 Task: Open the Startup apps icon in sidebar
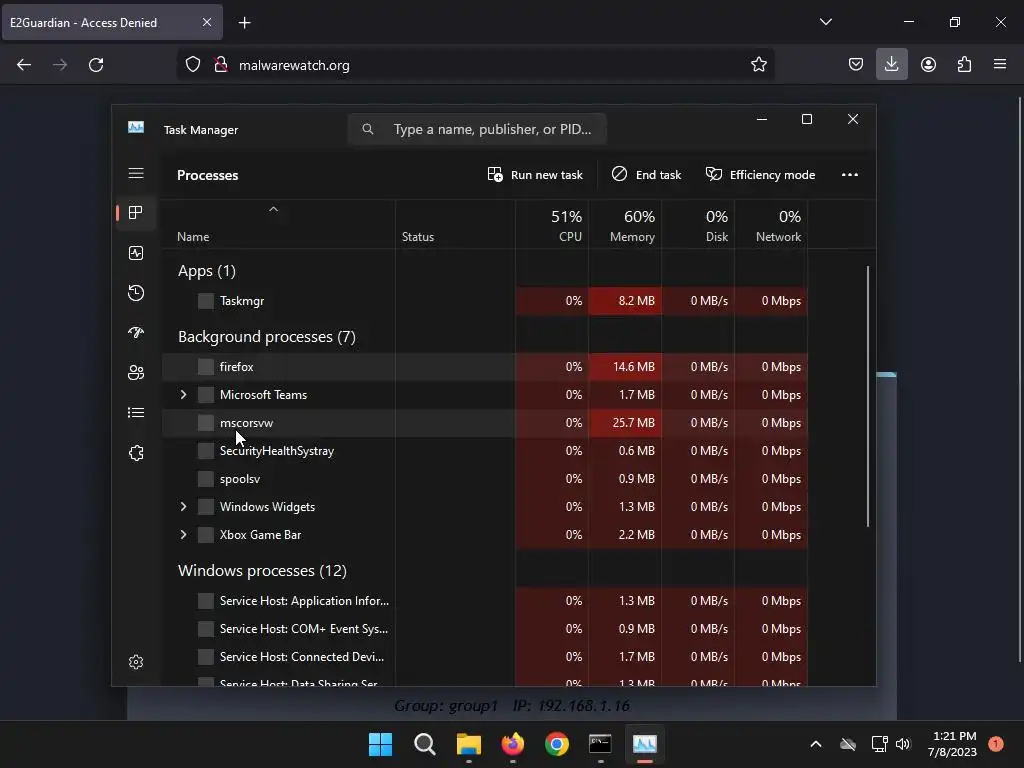[x=136, y=332]
